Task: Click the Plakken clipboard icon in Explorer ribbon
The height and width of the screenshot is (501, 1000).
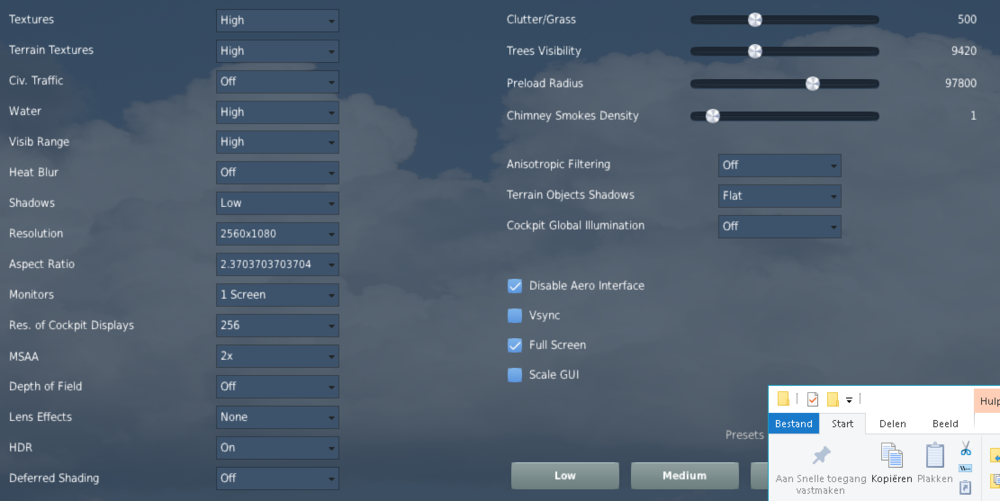Action: pyautogui.click(x=934, y=455)
